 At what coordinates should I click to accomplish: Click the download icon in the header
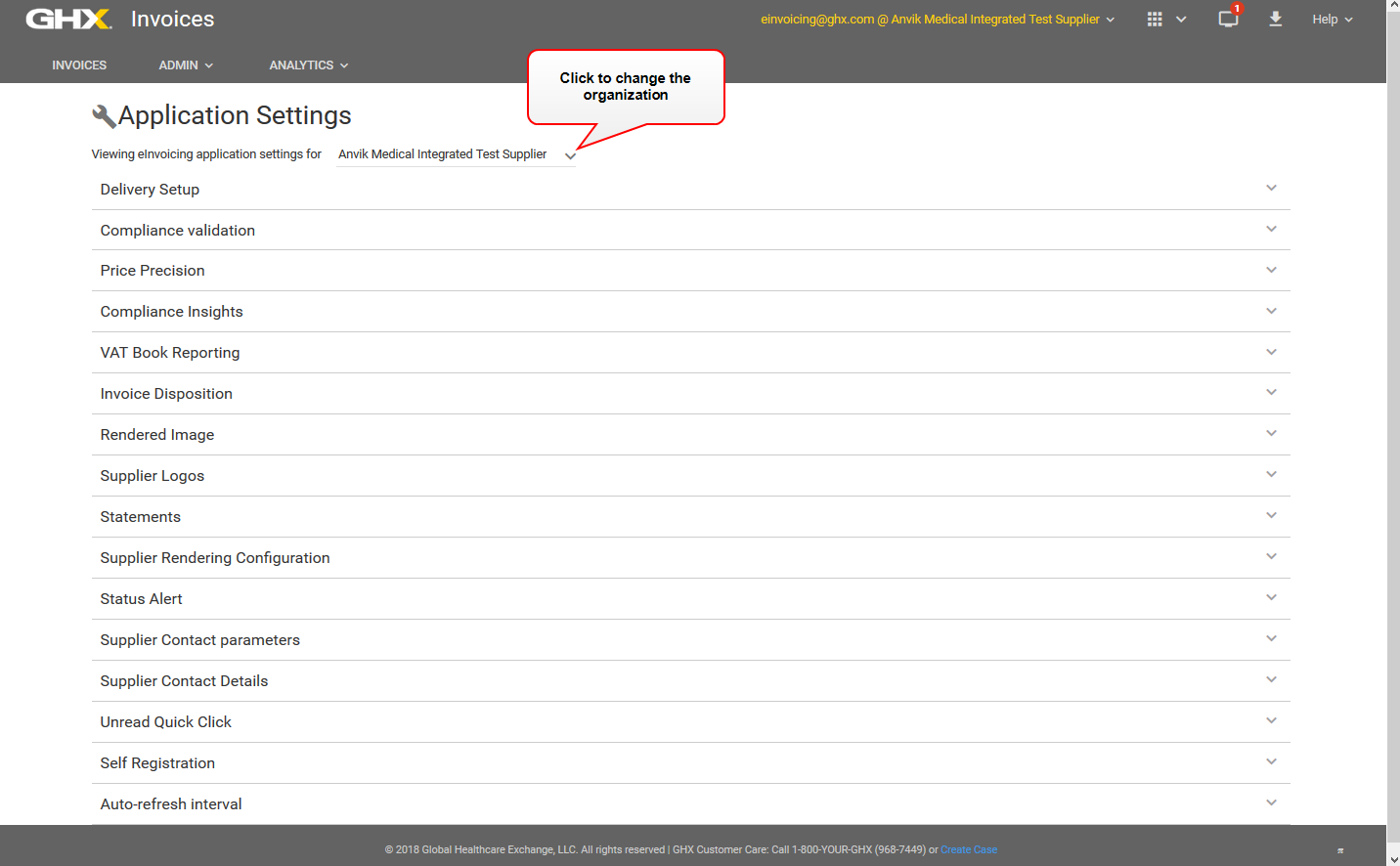pyautogui.click(x=1276, y=19)
